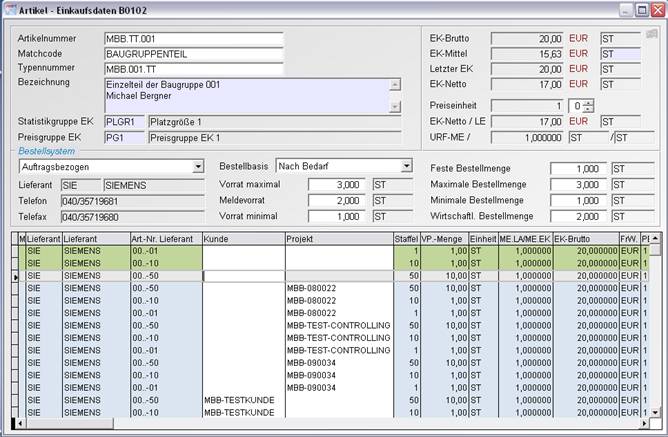Expand the Bestellbasis combo box
The width and height of the screenshot is (668, 437).
coord(406,166)
